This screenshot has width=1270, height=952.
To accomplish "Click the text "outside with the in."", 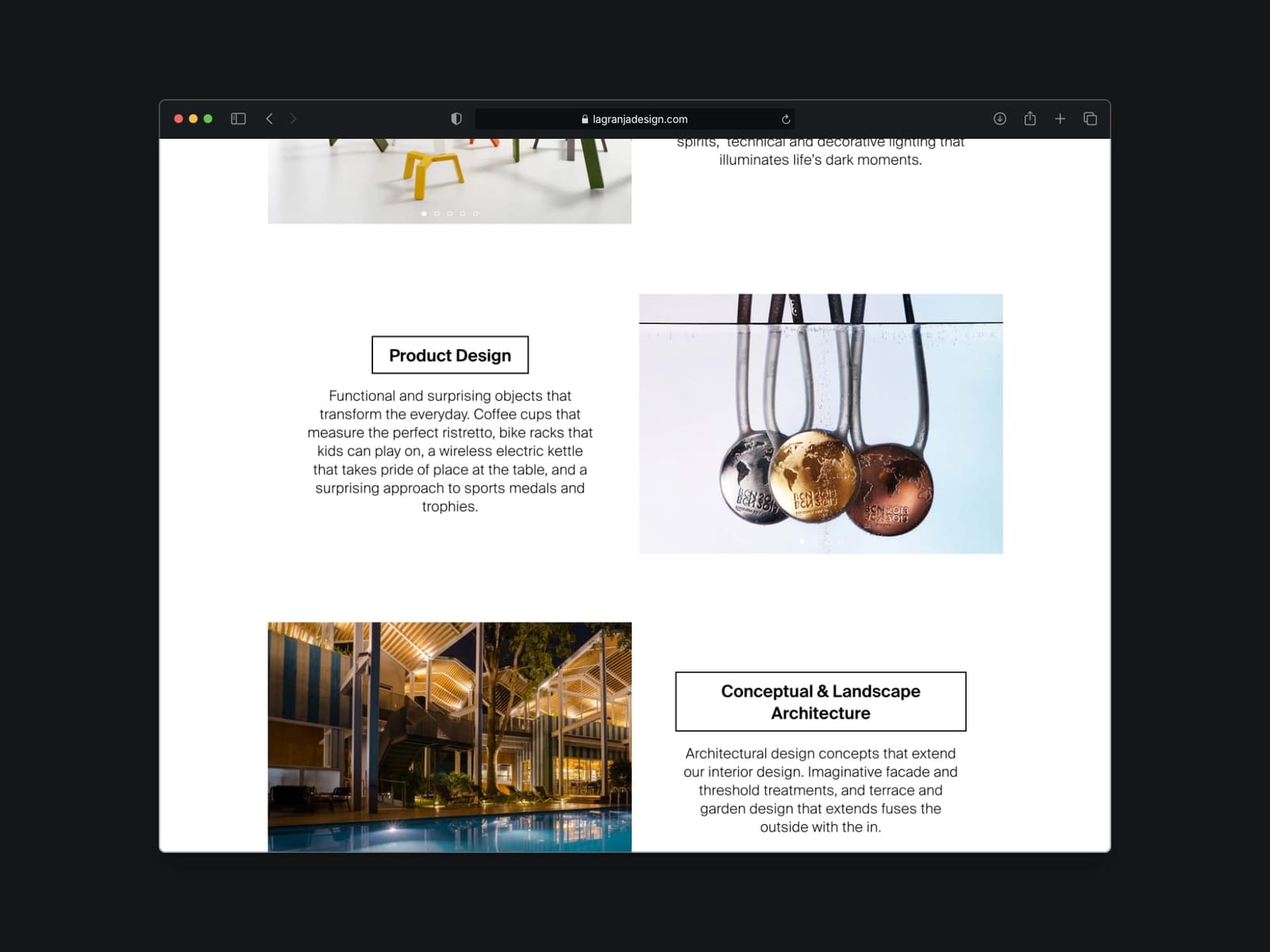I will [x=821, y=827].
